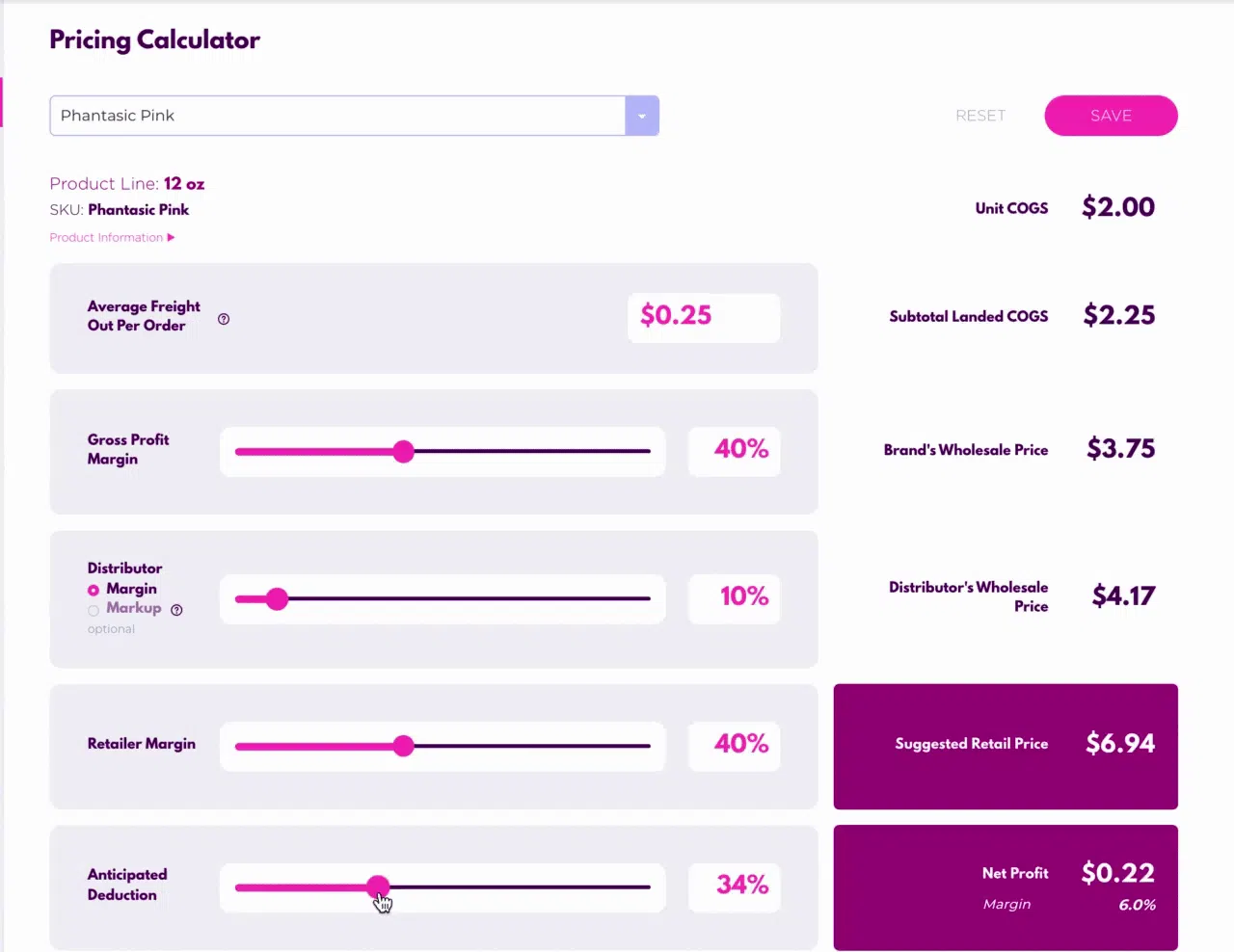1234x952 pixels.
Task: Click the Retailer Margin 40% value box
Action: point(735,746)
